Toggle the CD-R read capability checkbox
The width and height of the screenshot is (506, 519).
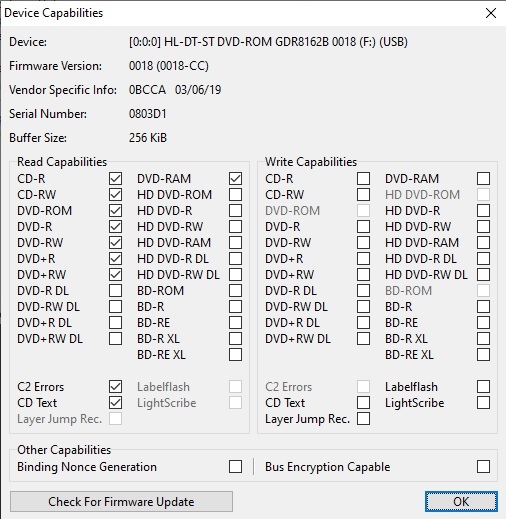point(115,178)
